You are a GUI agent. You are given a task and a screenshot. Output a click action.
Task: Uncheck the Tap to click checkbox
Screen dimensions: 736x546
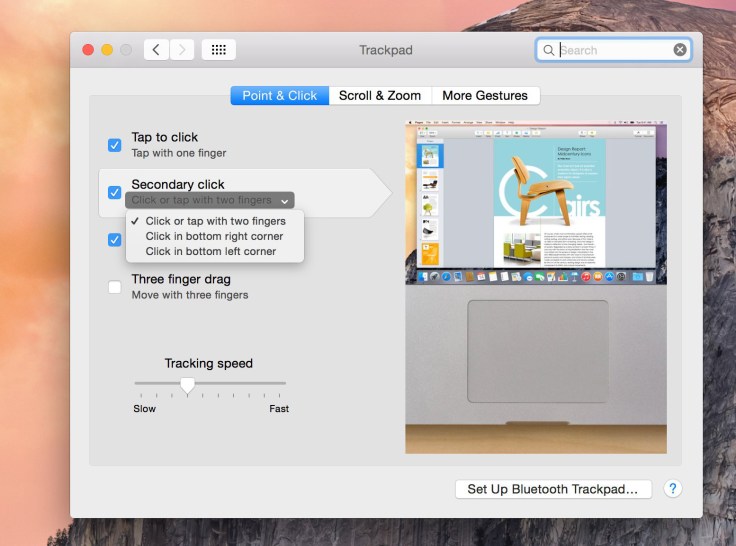(x=115, y=145)
